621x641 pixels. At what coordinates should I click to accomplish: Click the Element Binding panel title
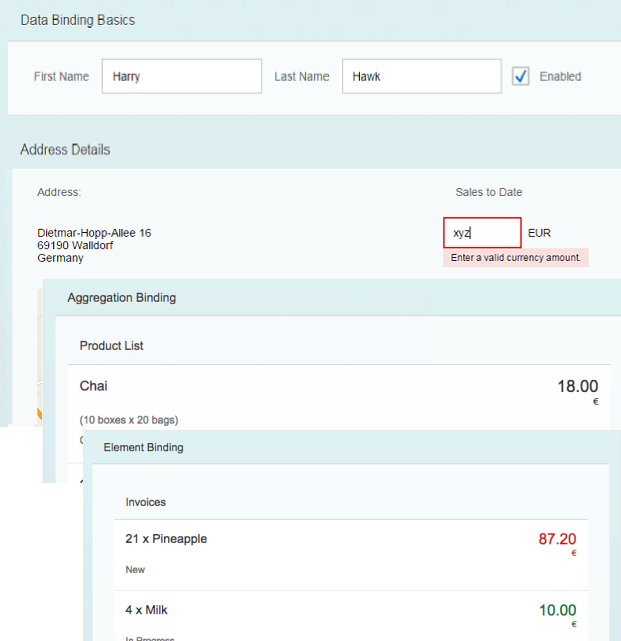[144, 447]
